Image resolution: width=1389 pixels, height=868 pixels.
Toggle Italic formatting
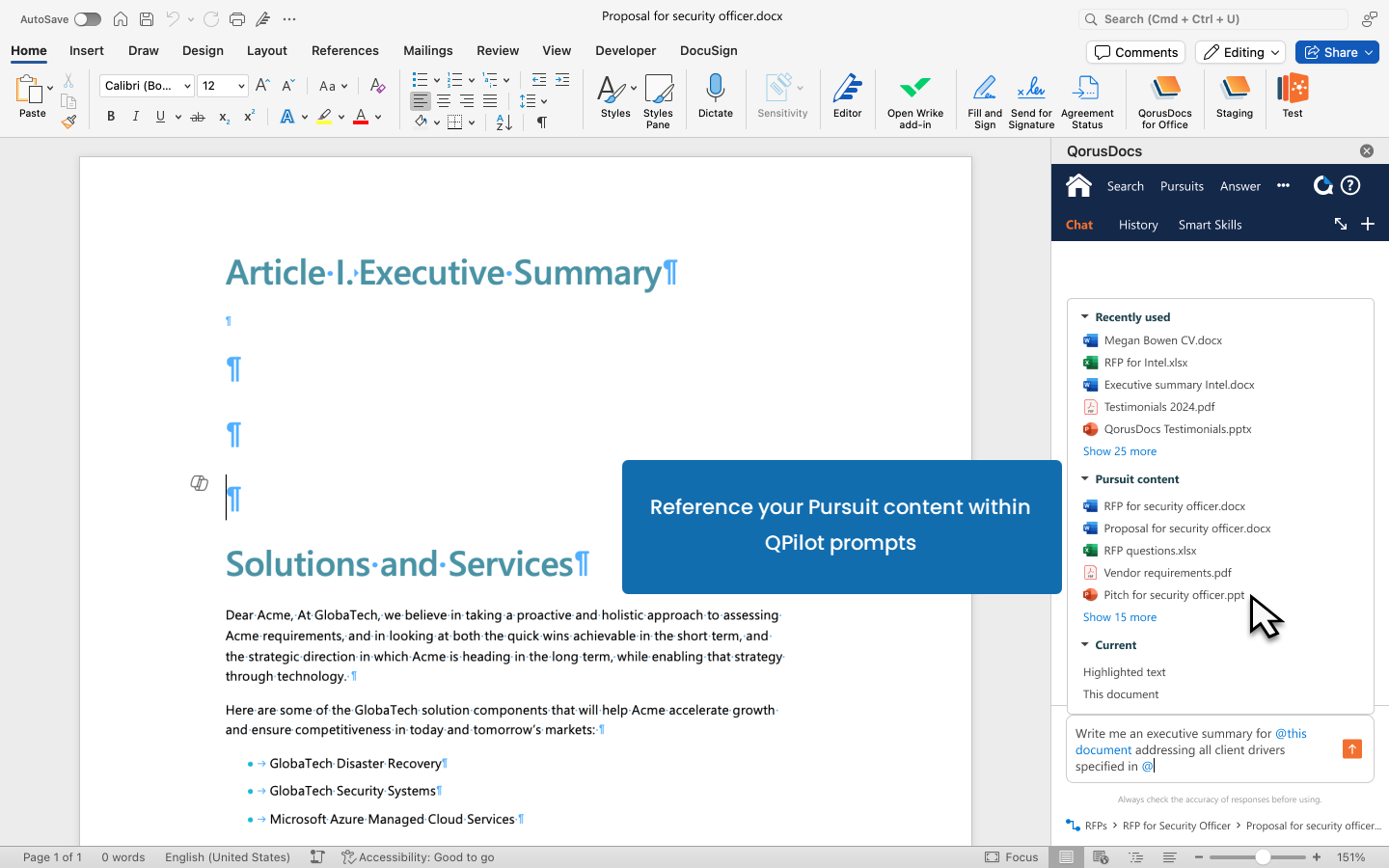135,117
